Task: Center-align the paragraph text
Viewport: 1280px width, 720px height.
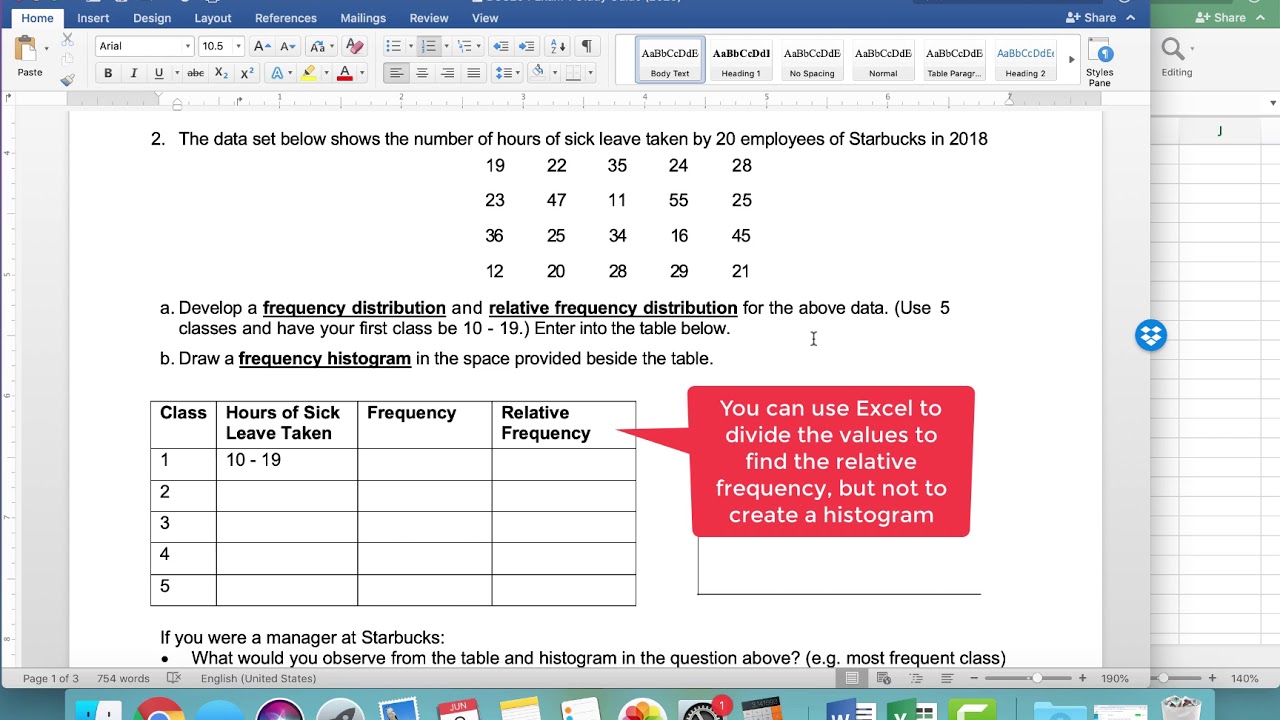Action: click(422, 73)
